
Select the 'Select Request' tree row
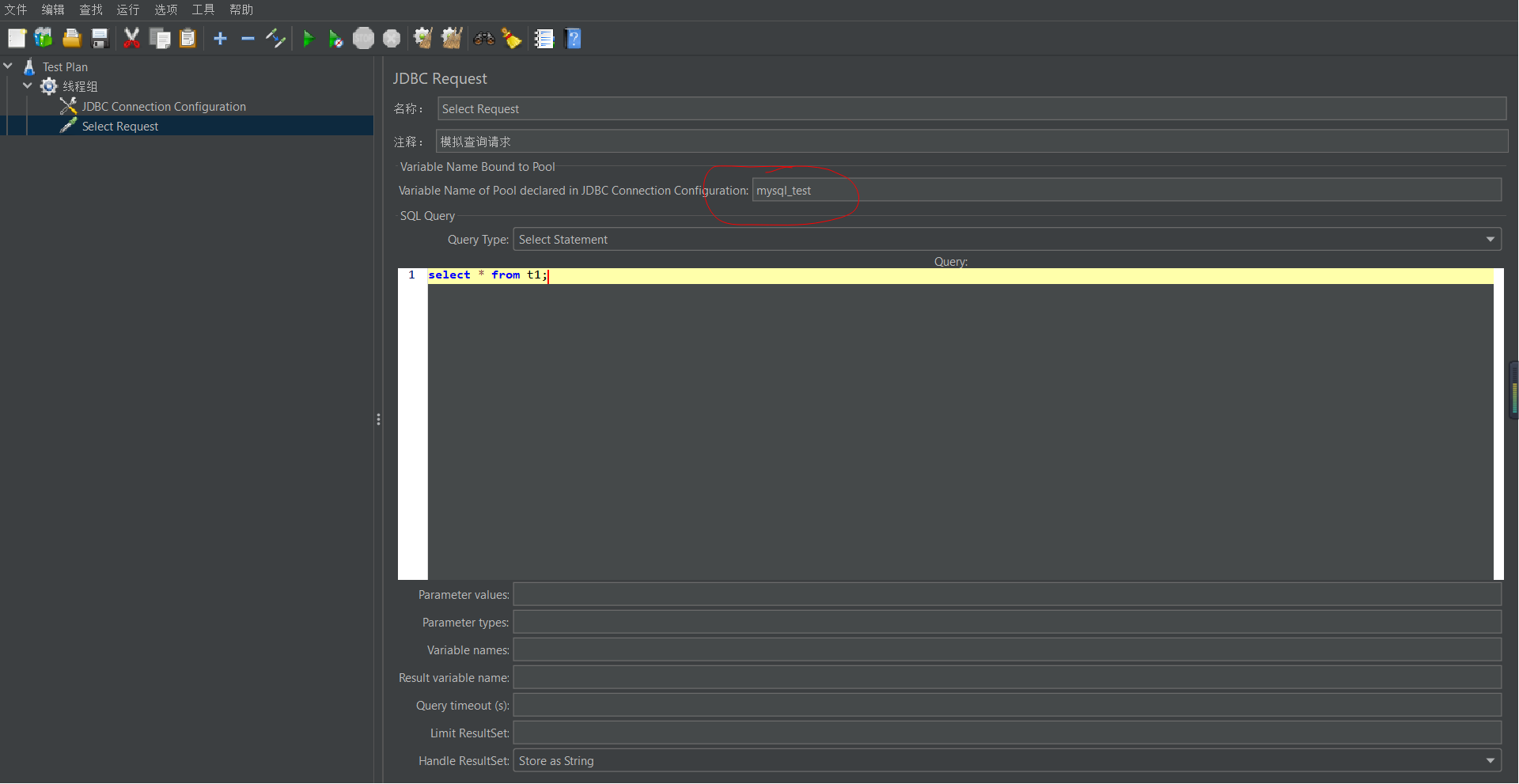pos(120,126)
